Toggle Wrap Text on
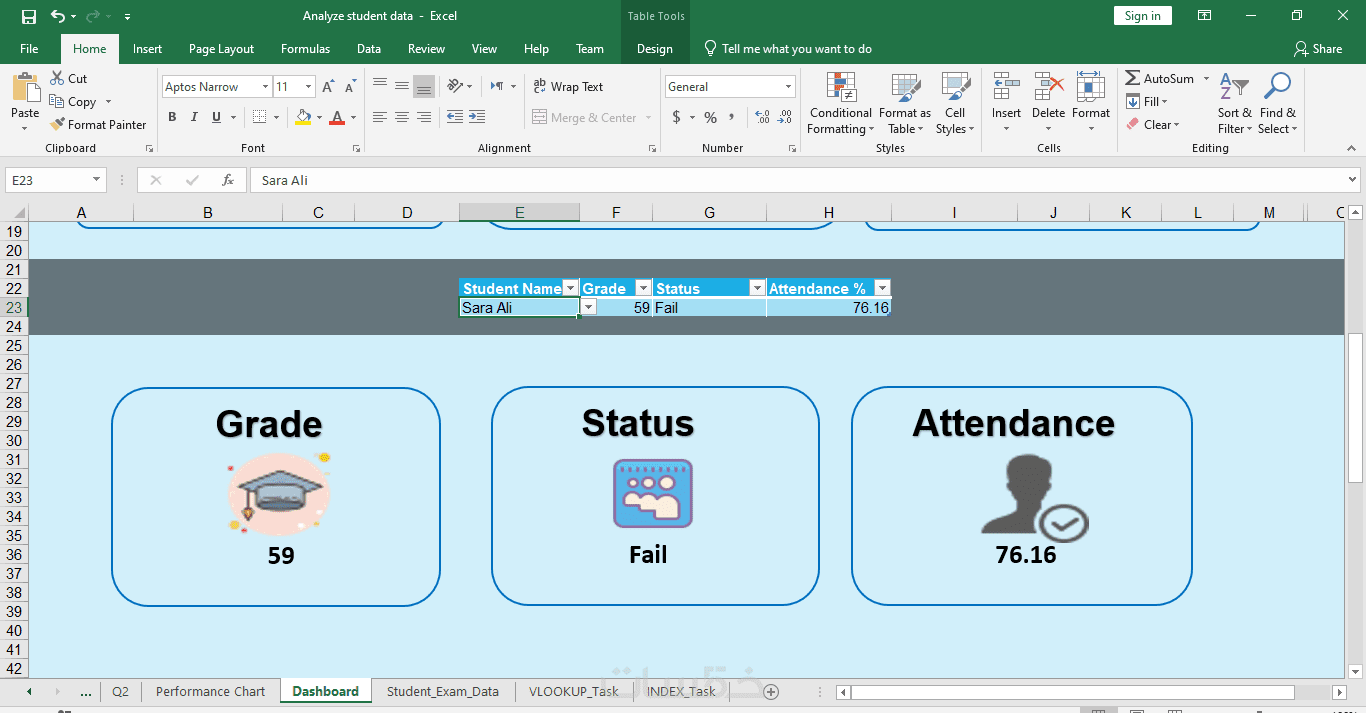Image resolution: width=1366 pixels, height=713 pixels. pos(568,87)
